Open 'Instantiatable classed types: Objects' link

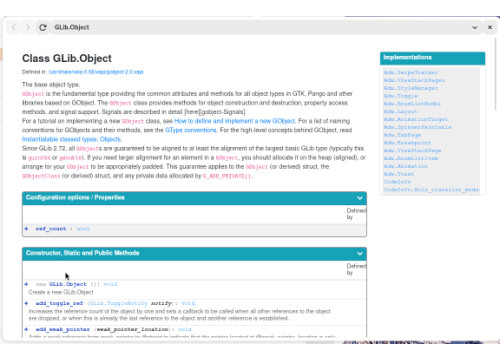pyautogui.click(x=72, y=139)
